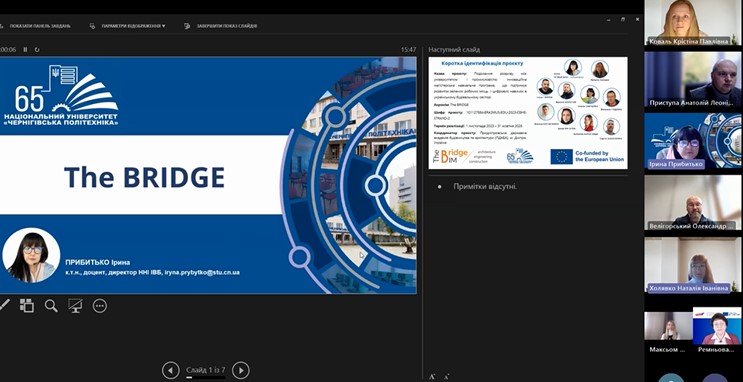This screenshot has width=743, height=382.
Task: Activate the magnifier zoom tool
Action: pos(51,306)
